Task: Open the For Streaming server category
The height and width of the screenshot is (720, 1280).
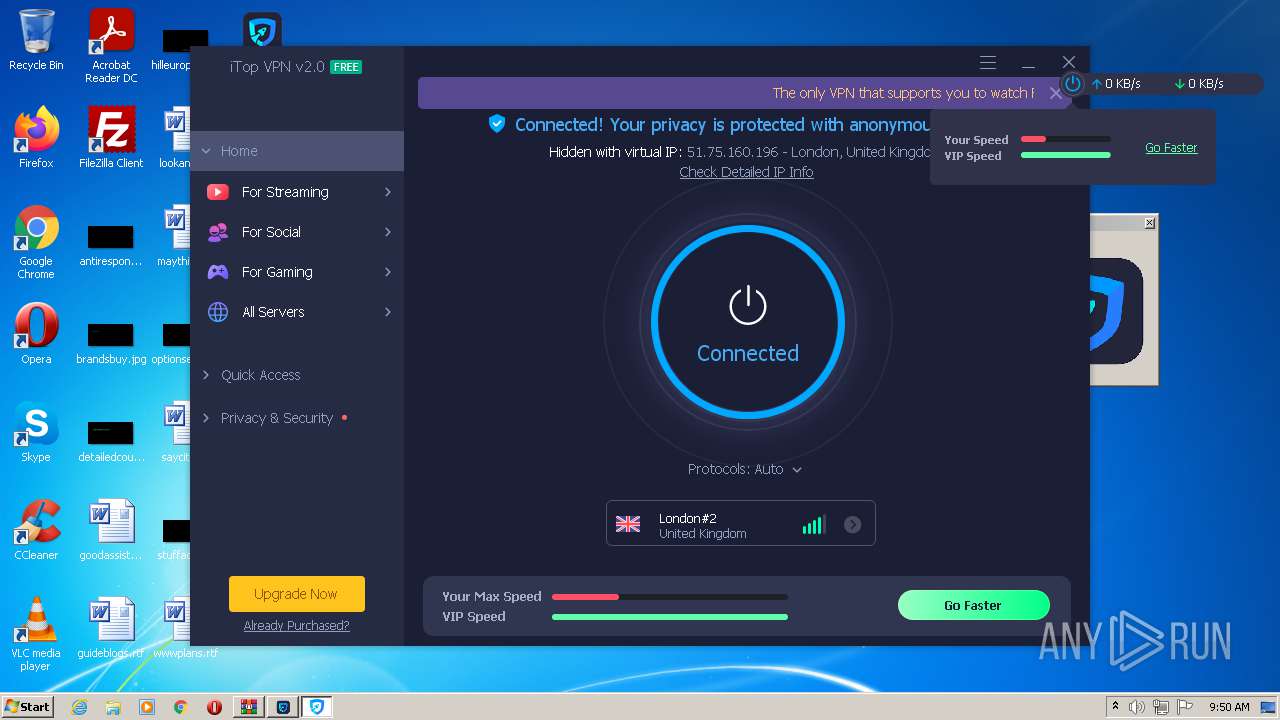Action: [x=297, y=192]
